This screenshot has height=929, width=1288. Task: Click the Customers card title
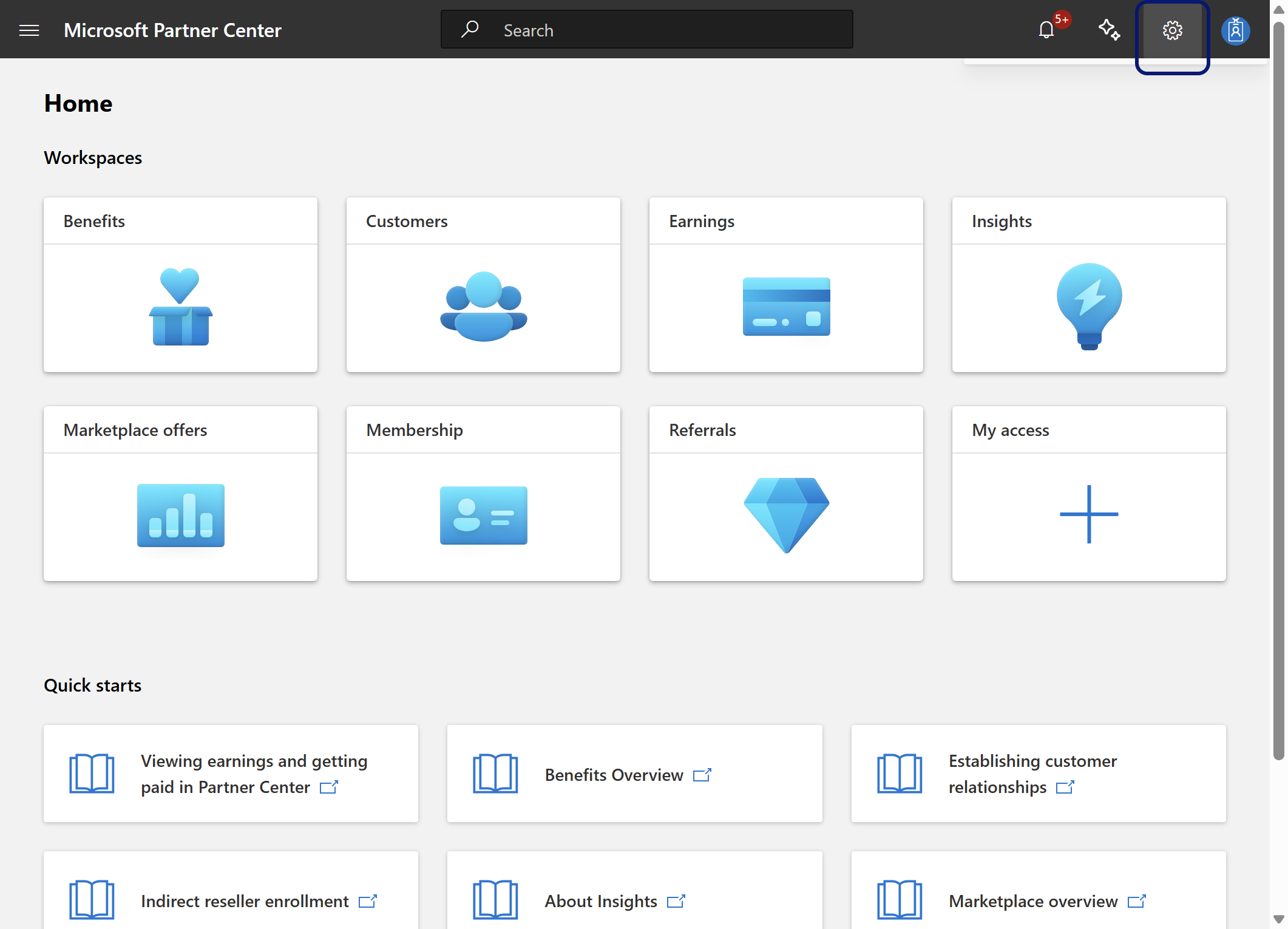pyautogui.click(x=407, y=221)
